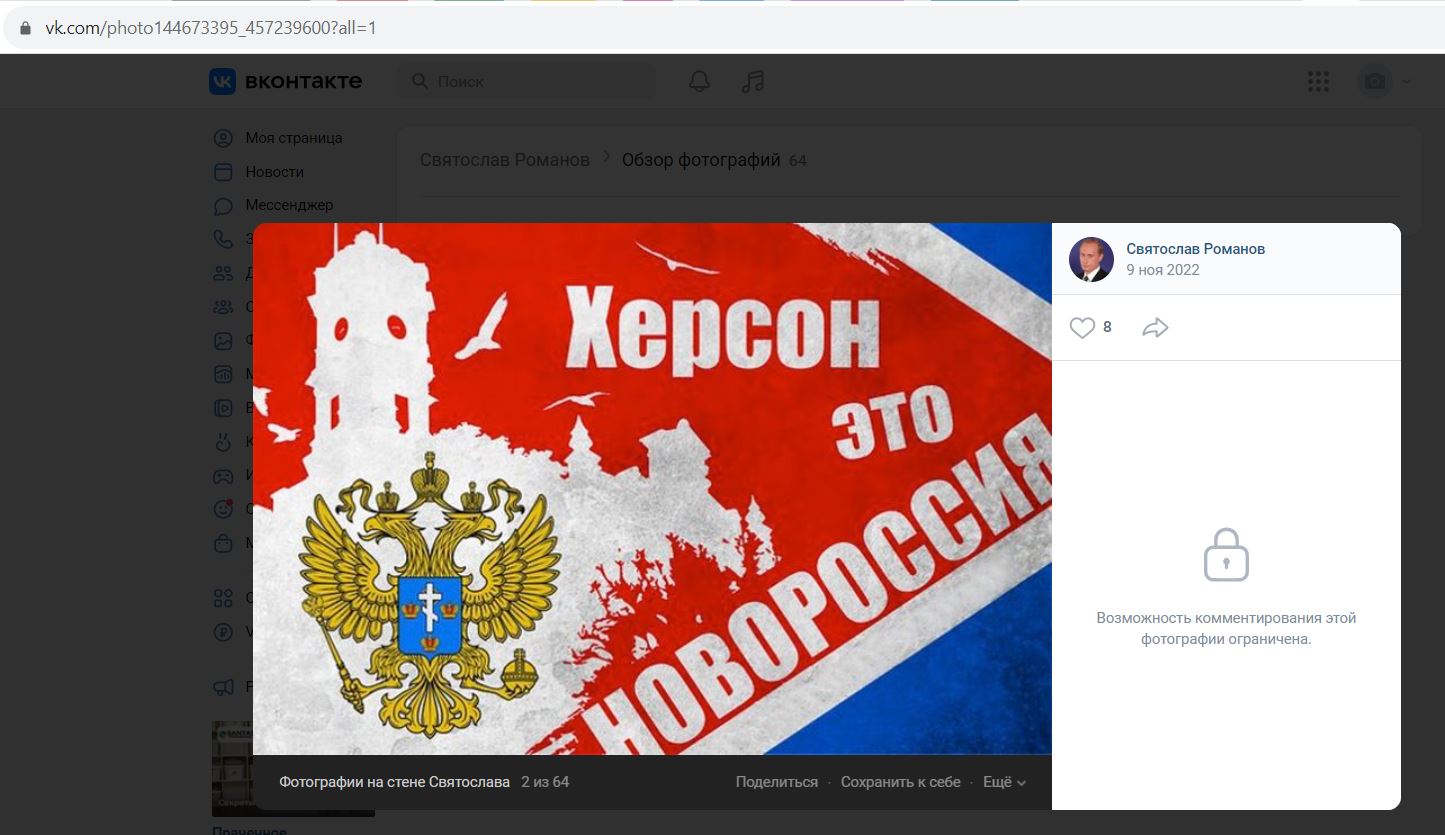Click the clips sidebar icon
1445x835 pixels.
[224, 442]
